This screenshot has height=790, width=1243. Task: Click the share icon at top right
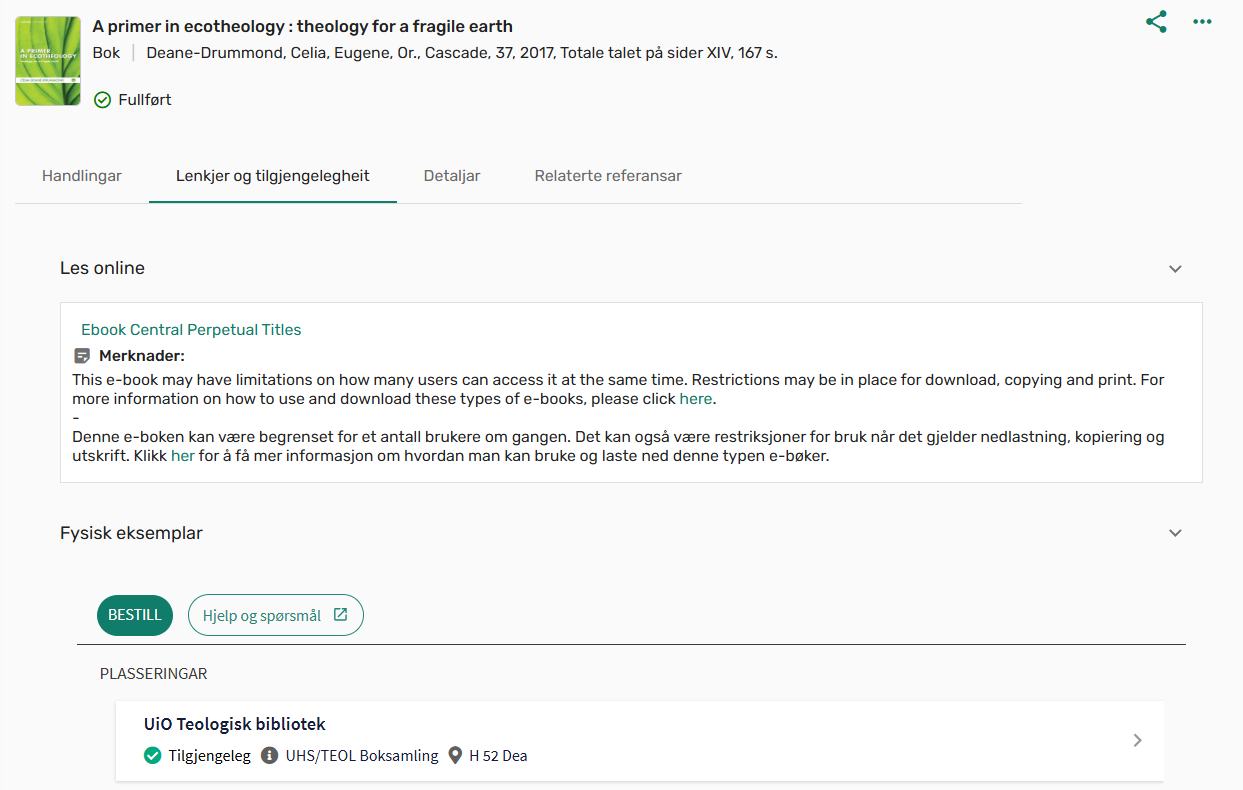tap(1157, 22)
